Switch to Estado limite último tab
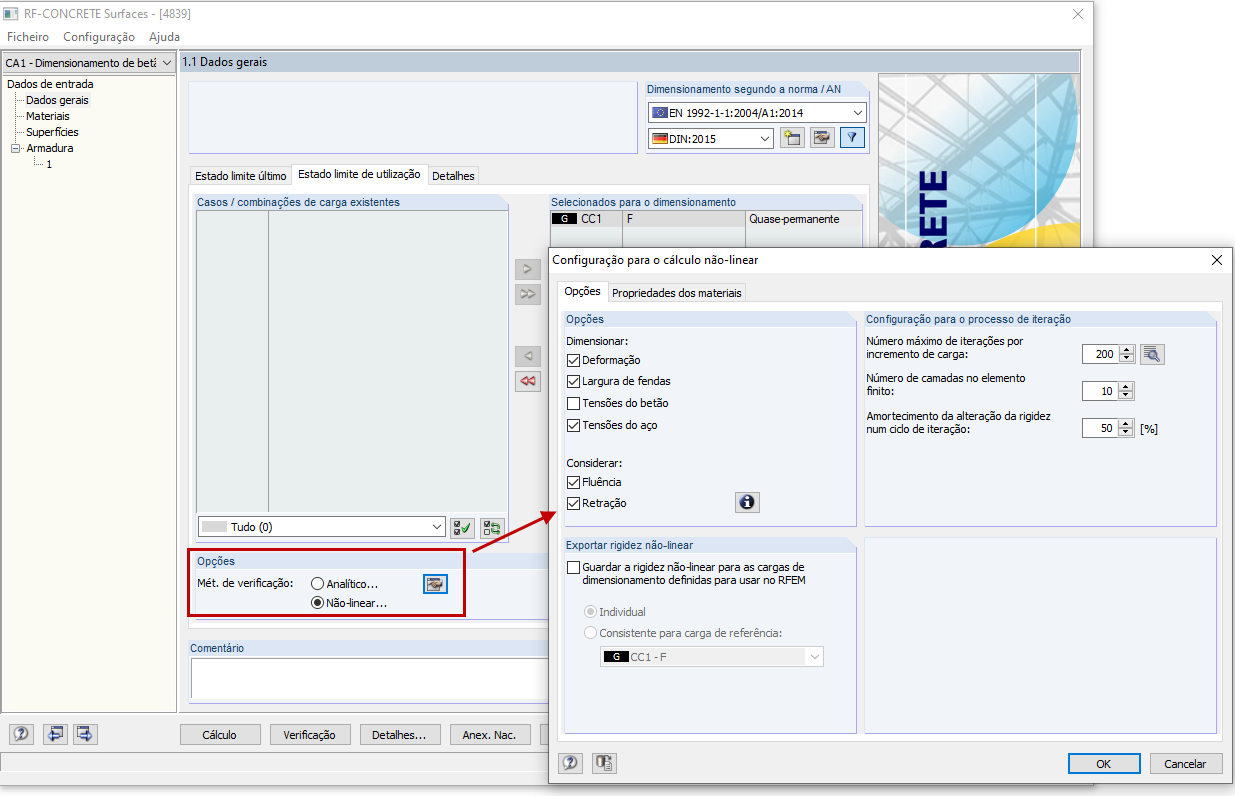The image size is (1235, 796). pyautogui.click(x=241, y=175)
